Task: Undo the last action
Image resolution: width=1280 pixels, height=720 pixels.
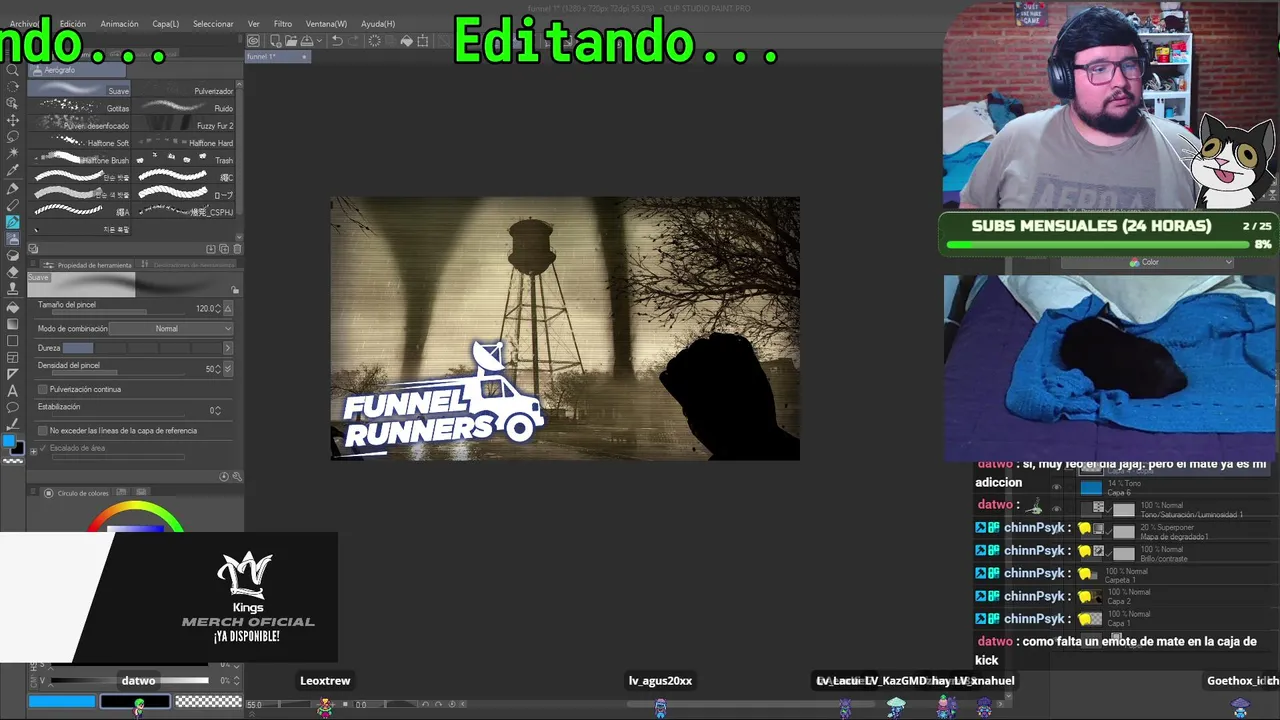Action: [x=337, y=41]
